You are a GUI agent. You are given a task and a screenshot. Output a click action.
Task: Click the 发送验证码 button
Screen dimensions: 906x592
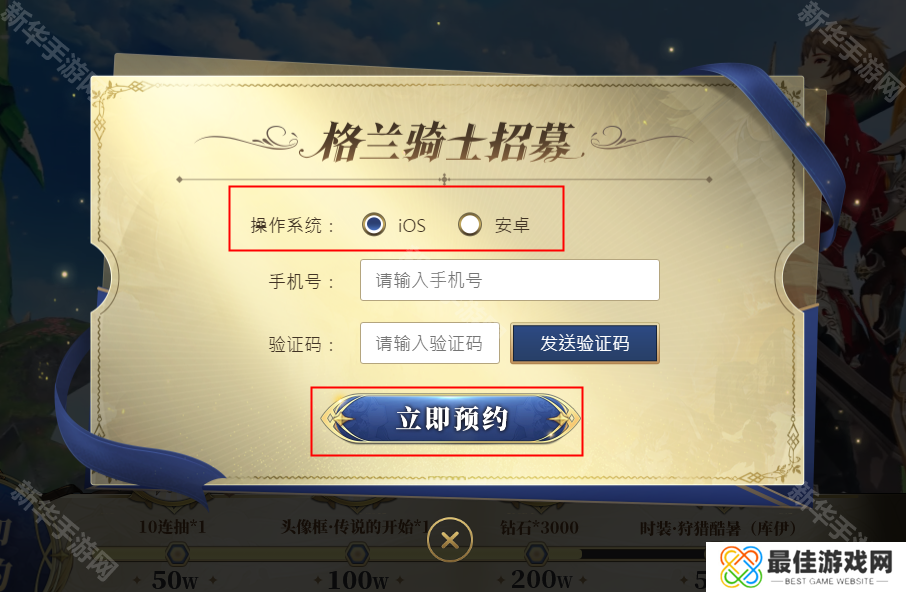pyautogui.click(x=585, y=343)
